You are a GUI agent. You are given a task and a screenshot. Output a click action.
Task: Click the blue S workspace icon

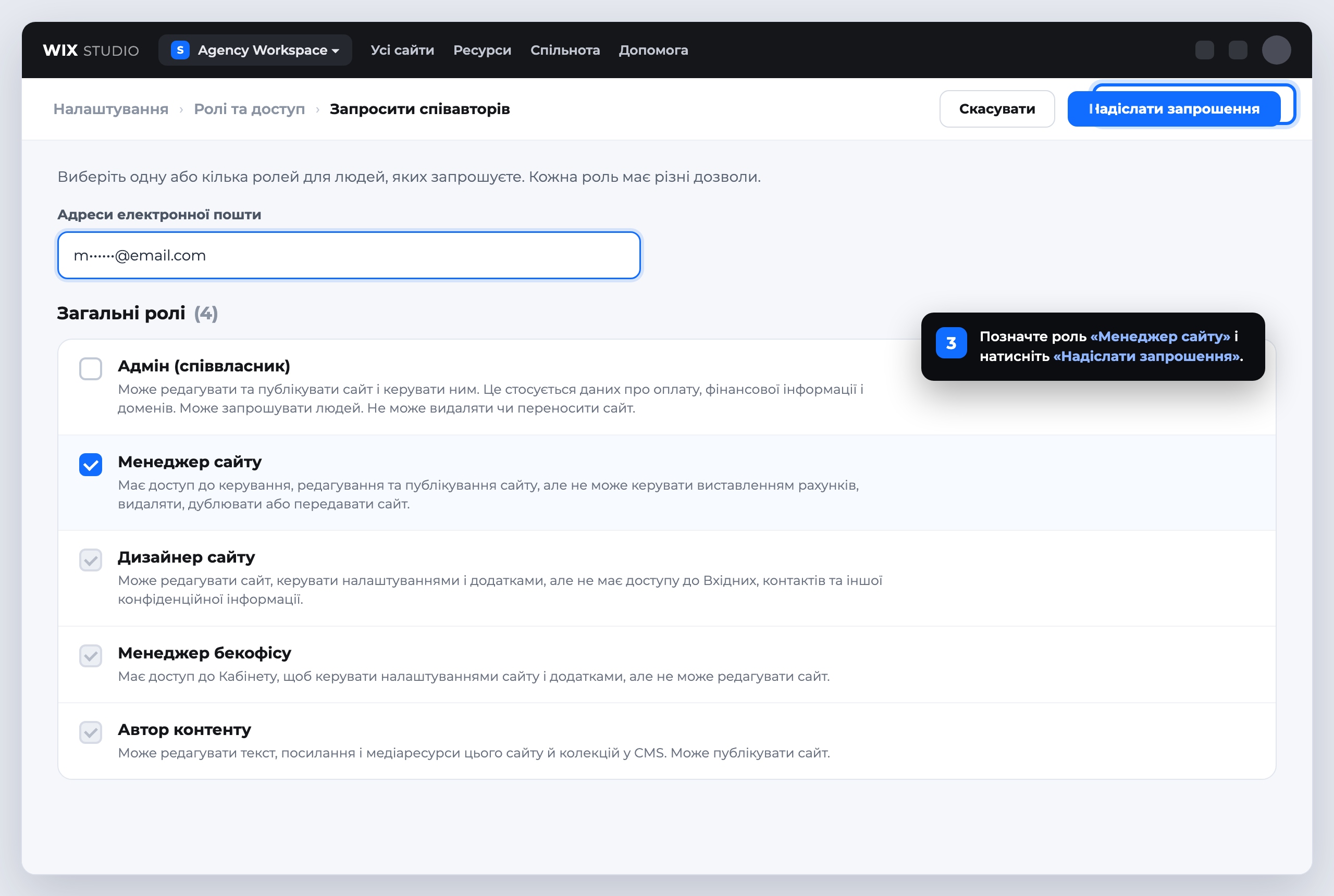[180, 51]
